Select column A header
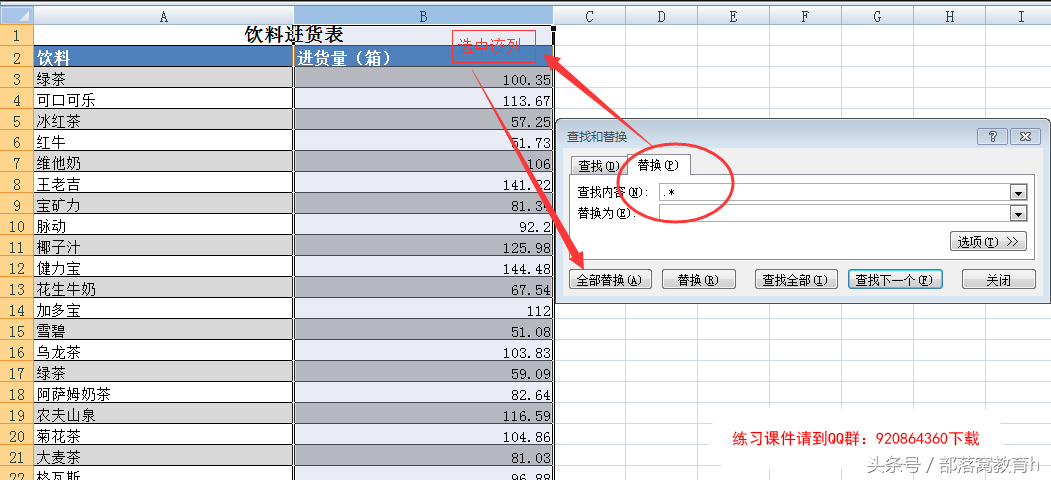 164,16
